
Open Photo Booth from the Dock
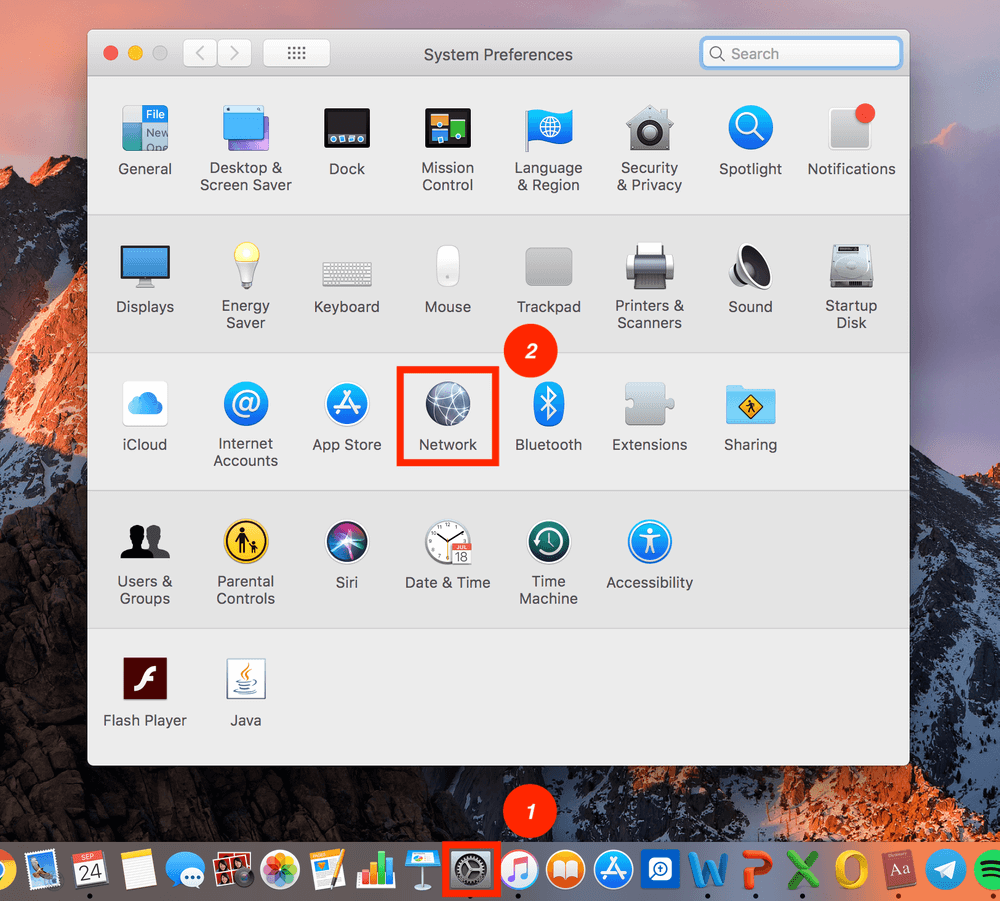click(233, 869)
